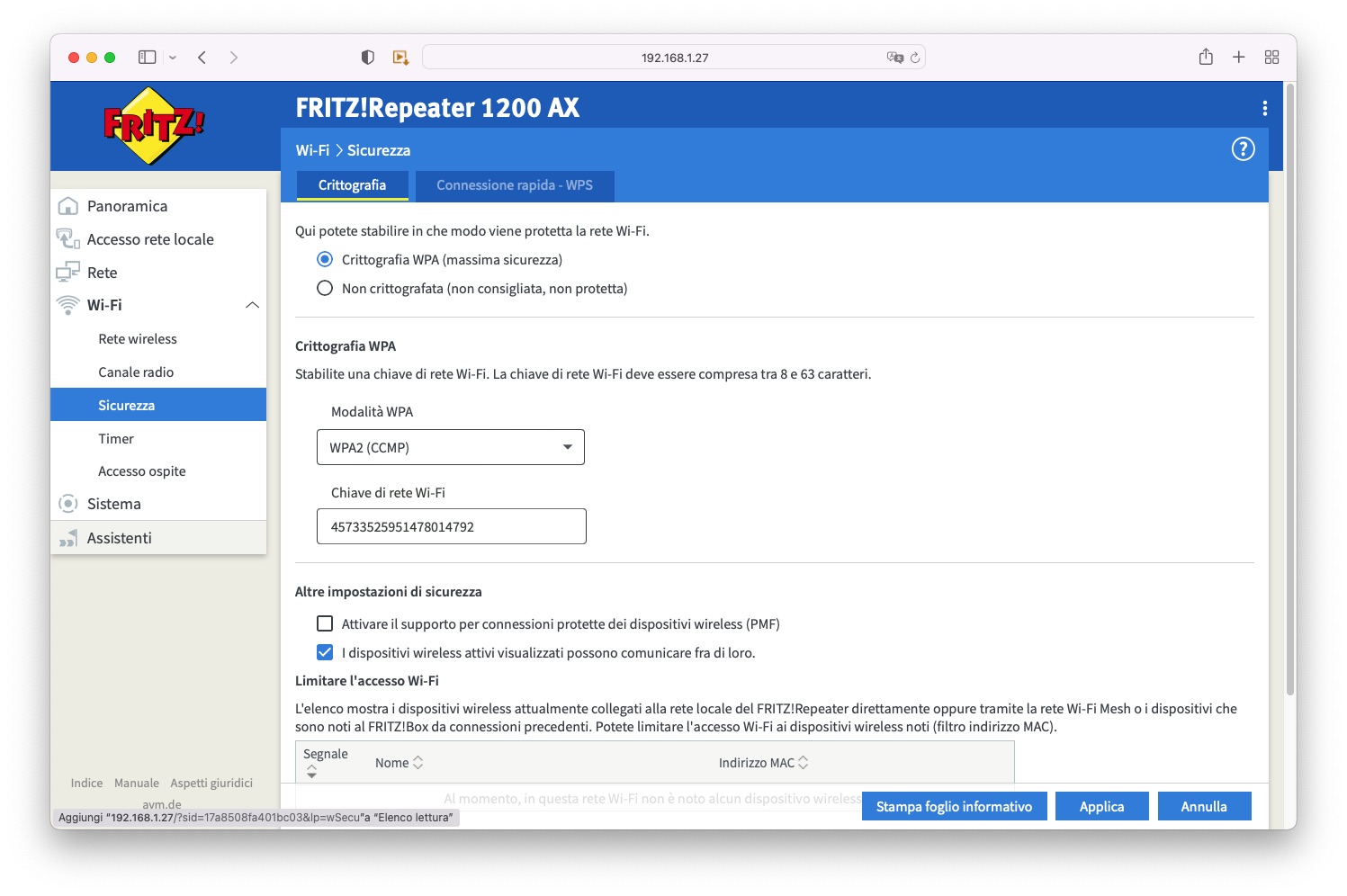The width and height of the screenshot is (1347, 896).
Task: Click the Sistema icon in sidebar
Action: pos(67,504)
